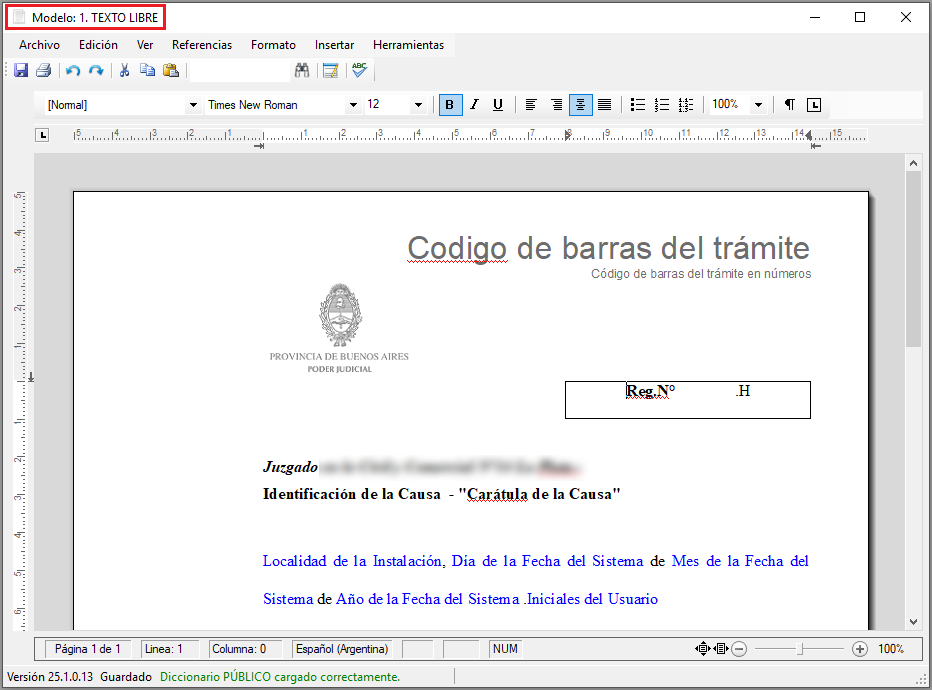The height and width of the screenshot is (690, 932).
Task: Apply multilevel numbered list formatting
Action: click(686, 105)
